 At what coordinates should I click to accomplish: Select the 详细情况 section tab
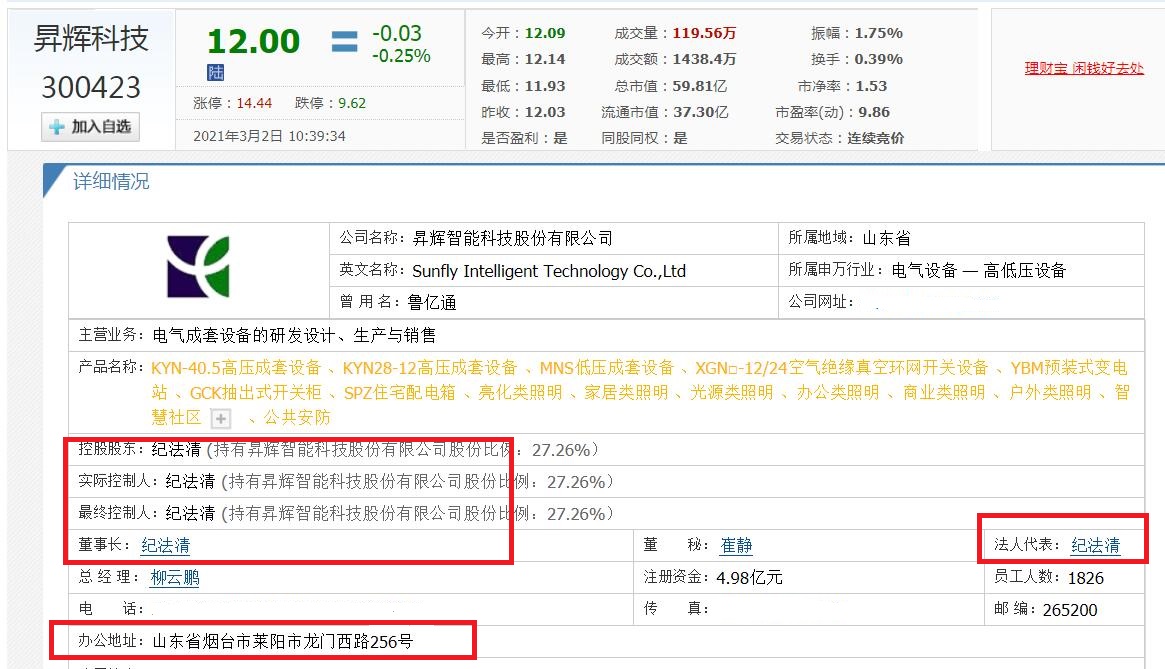(x=111, y=181)
